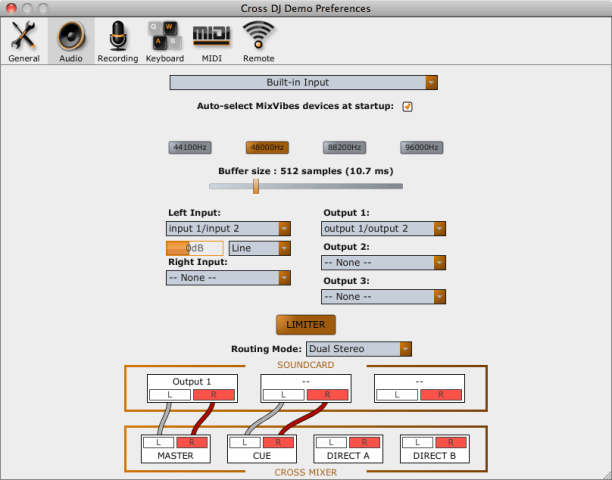
Task: Click MASTER mixer L connector
Action: click(x=158, y=443)
